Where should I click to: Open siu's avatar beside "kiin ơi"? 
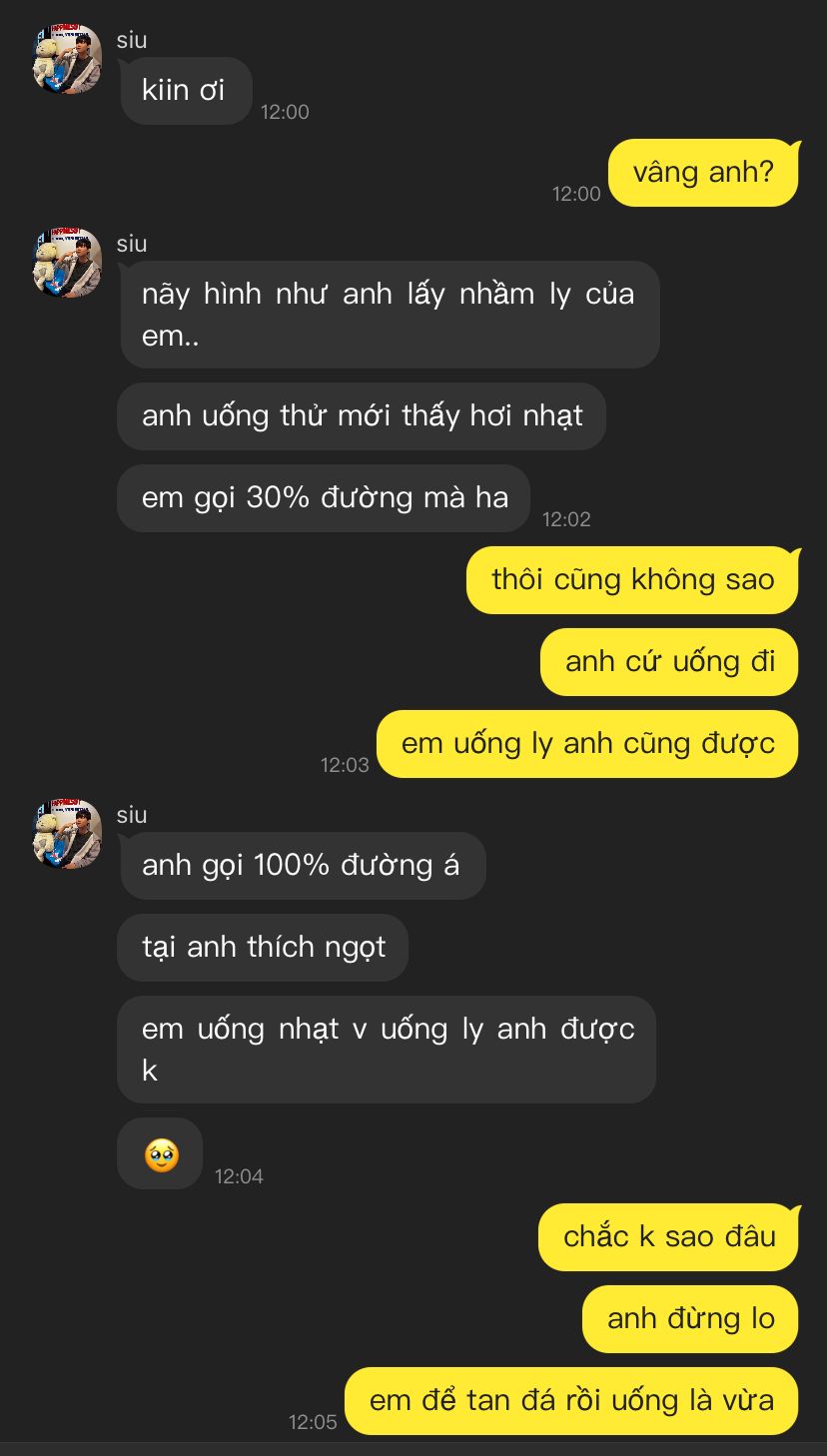click(x=68, y=59)
